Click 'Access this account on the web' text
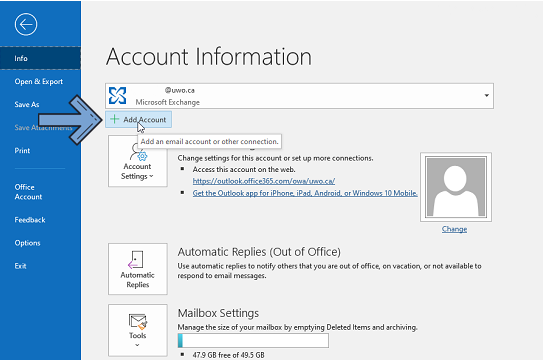Screen dimensions: 543x360 [x=244, y=170]
